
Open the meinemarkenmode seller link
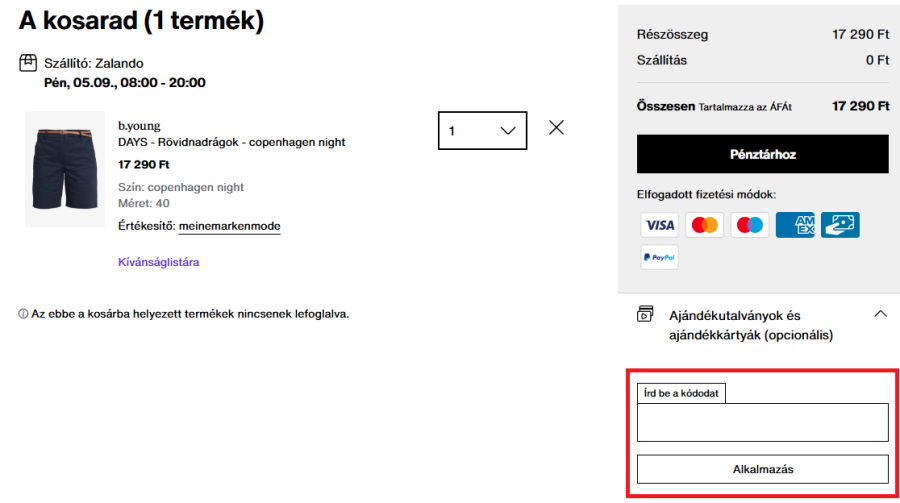tap(229, 226)
